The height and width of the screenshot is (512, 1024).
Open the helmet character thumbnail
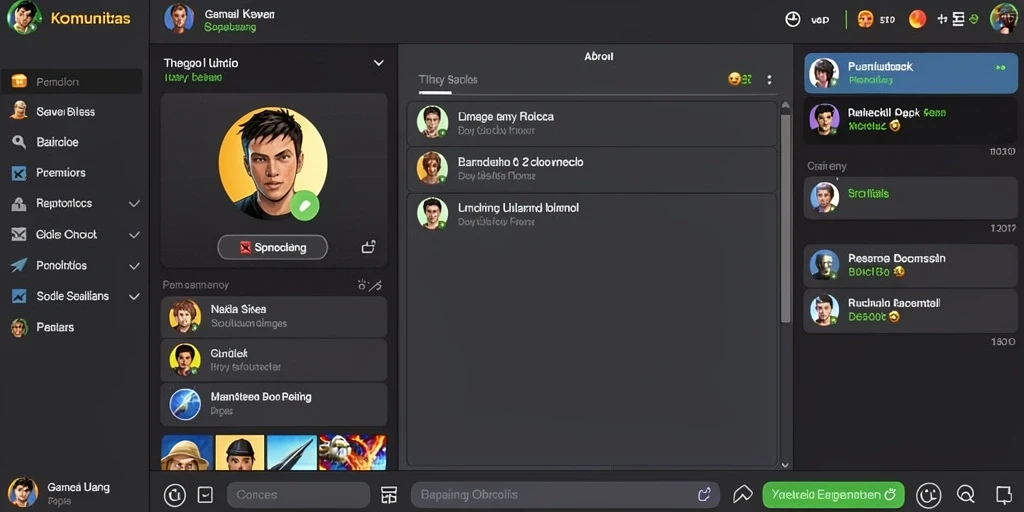240,453
